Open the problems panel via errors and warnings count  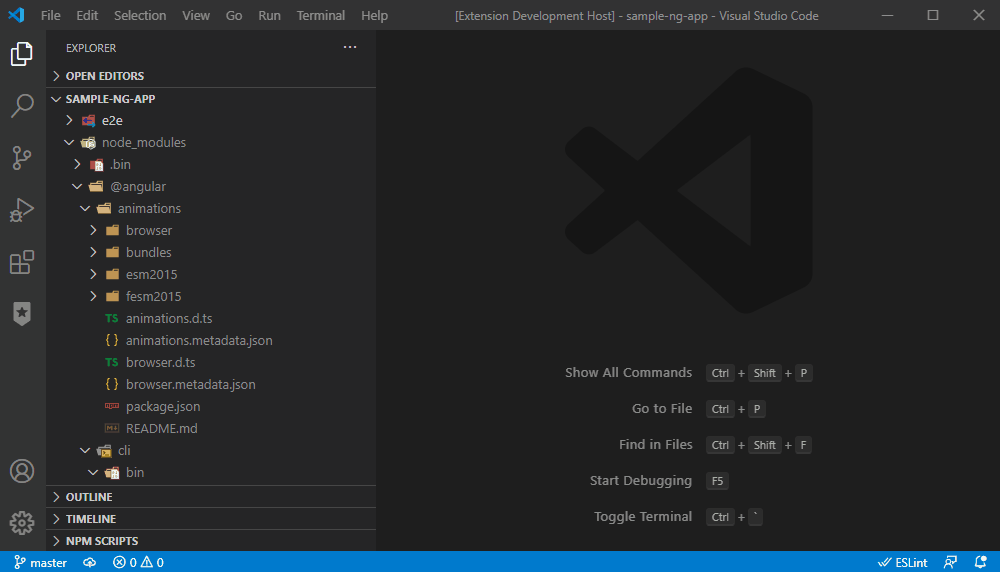(138, 562)
